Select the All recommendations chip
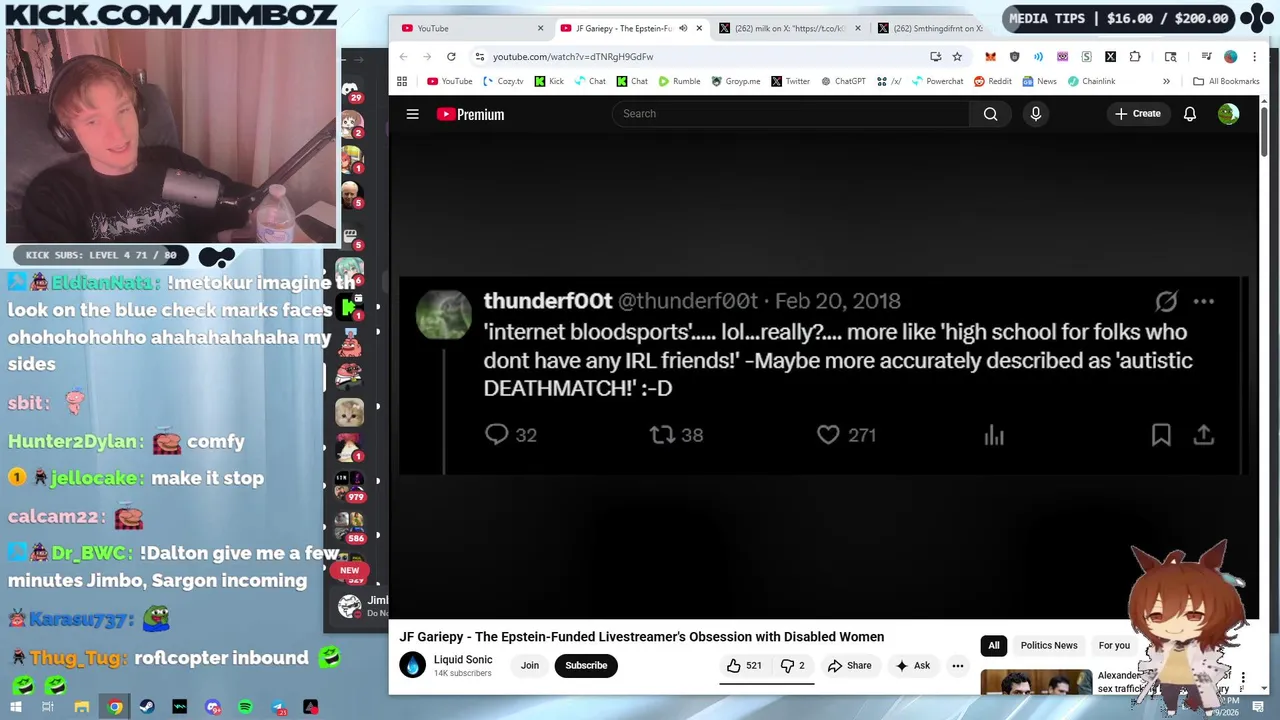The height and width of the screenshot is (720, 1280). [x=994, y=646]
